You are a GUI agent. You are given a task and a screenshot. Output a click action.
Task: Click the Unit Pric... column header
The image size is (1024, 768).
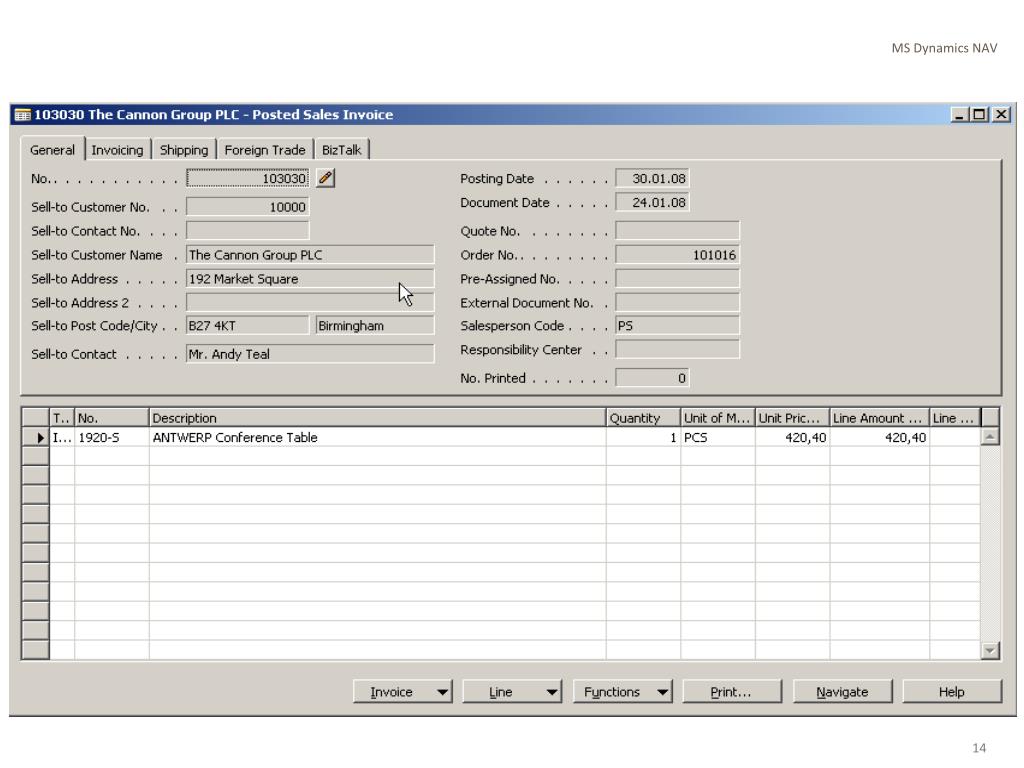click(792, 418)
